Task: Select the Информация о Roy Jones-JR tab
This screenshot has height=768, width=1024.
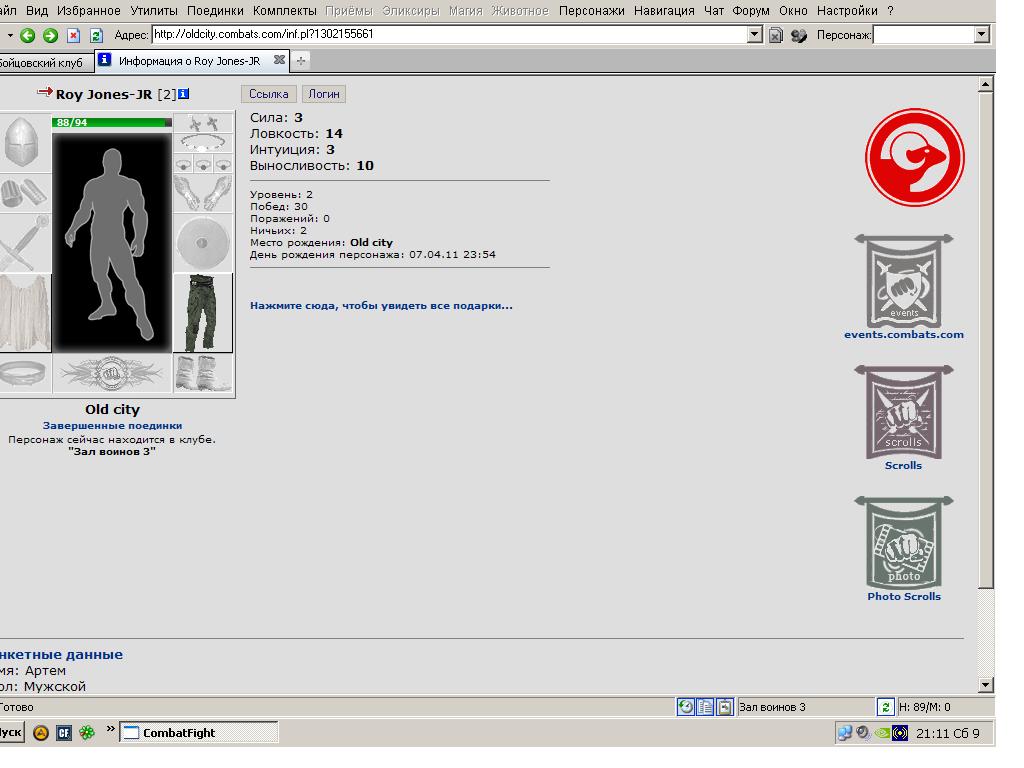Action: point(189,61)
